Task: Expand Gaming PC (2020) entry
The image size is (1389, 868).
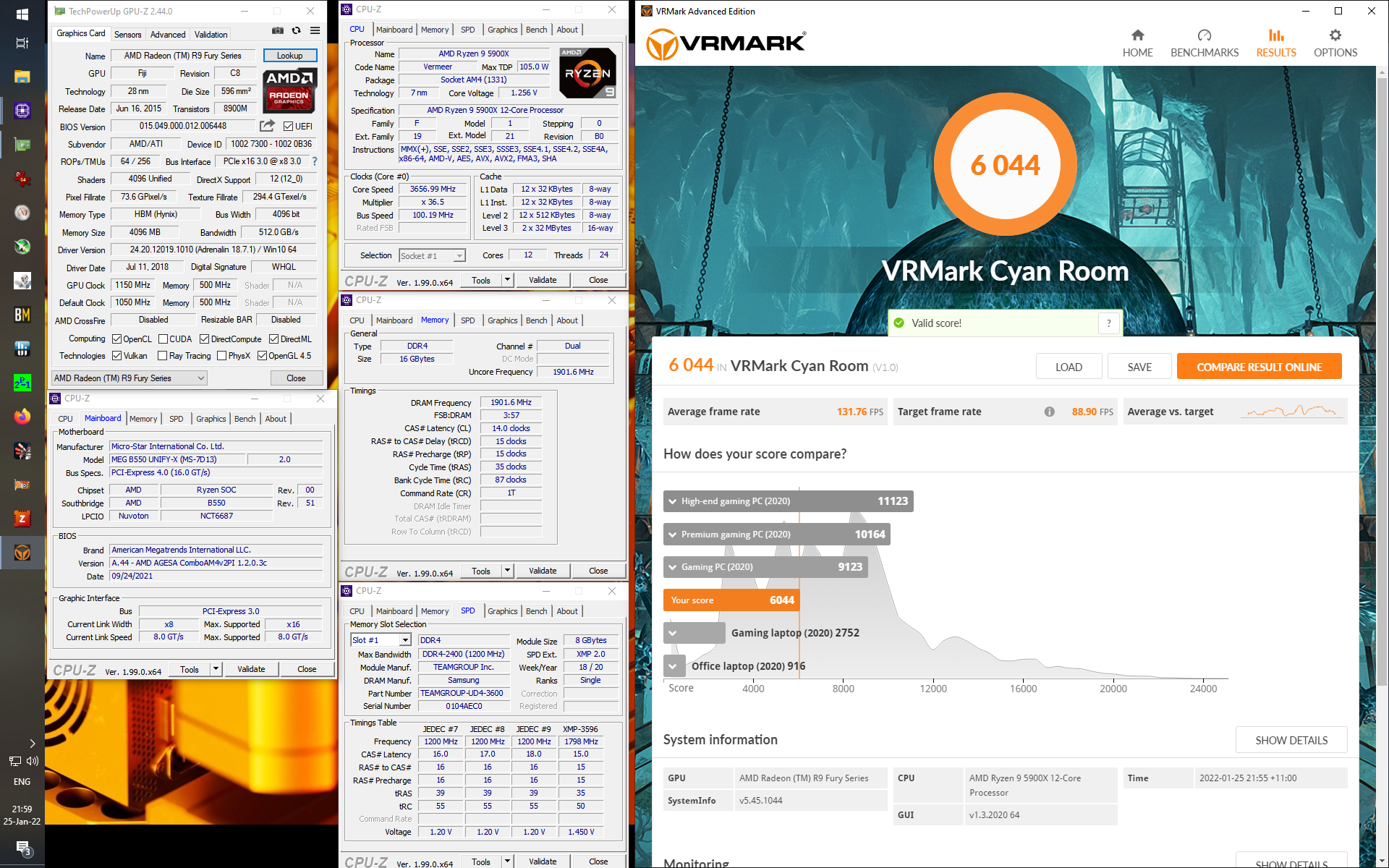Action: pyautogui.click(x=765, y=567)
